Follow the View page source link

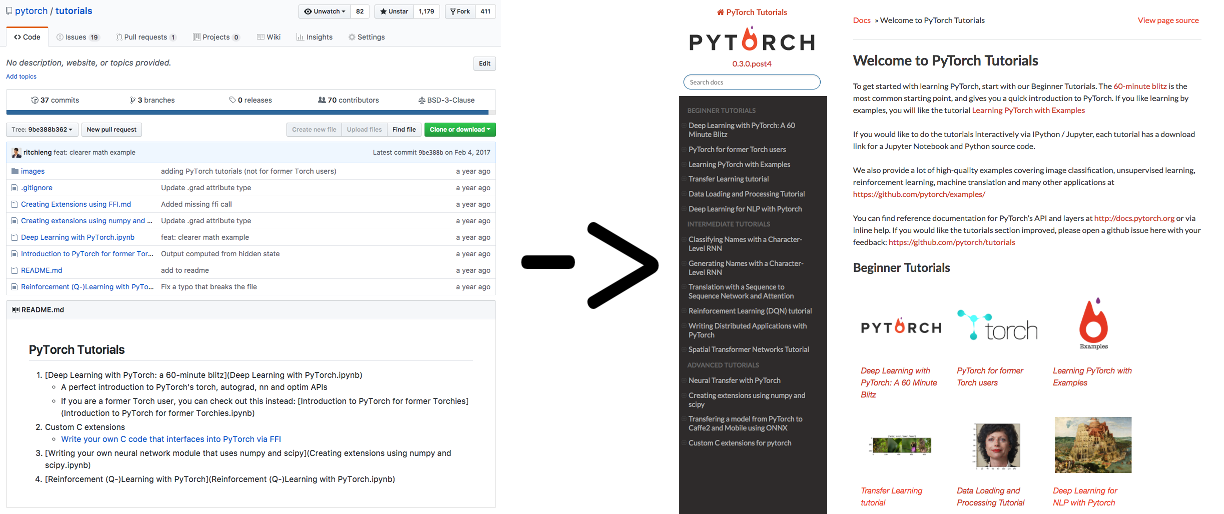click(x=1167, y=20)
